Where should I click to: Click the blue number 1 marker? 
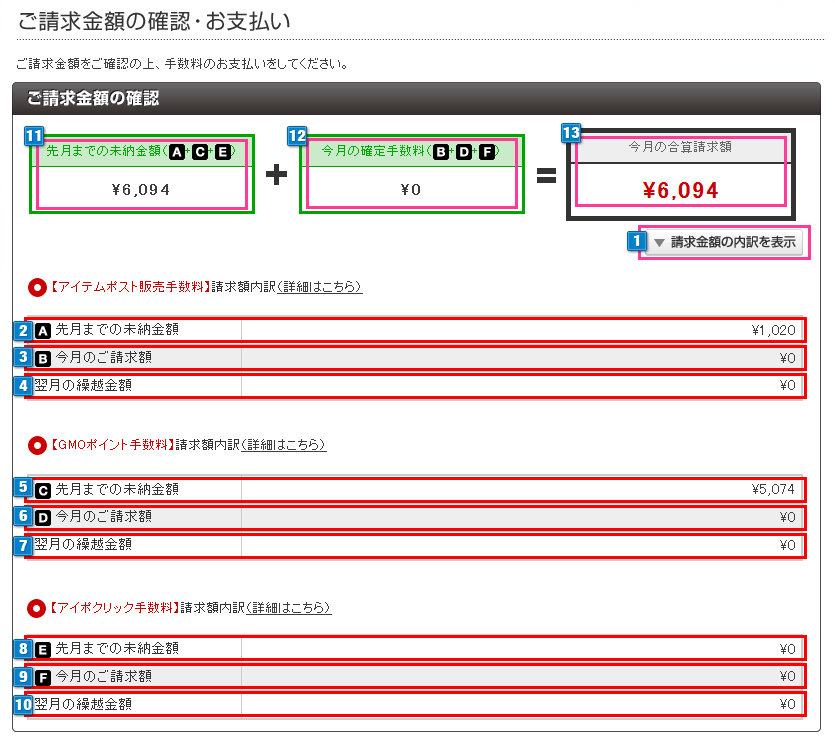click(x=636, y=241)
